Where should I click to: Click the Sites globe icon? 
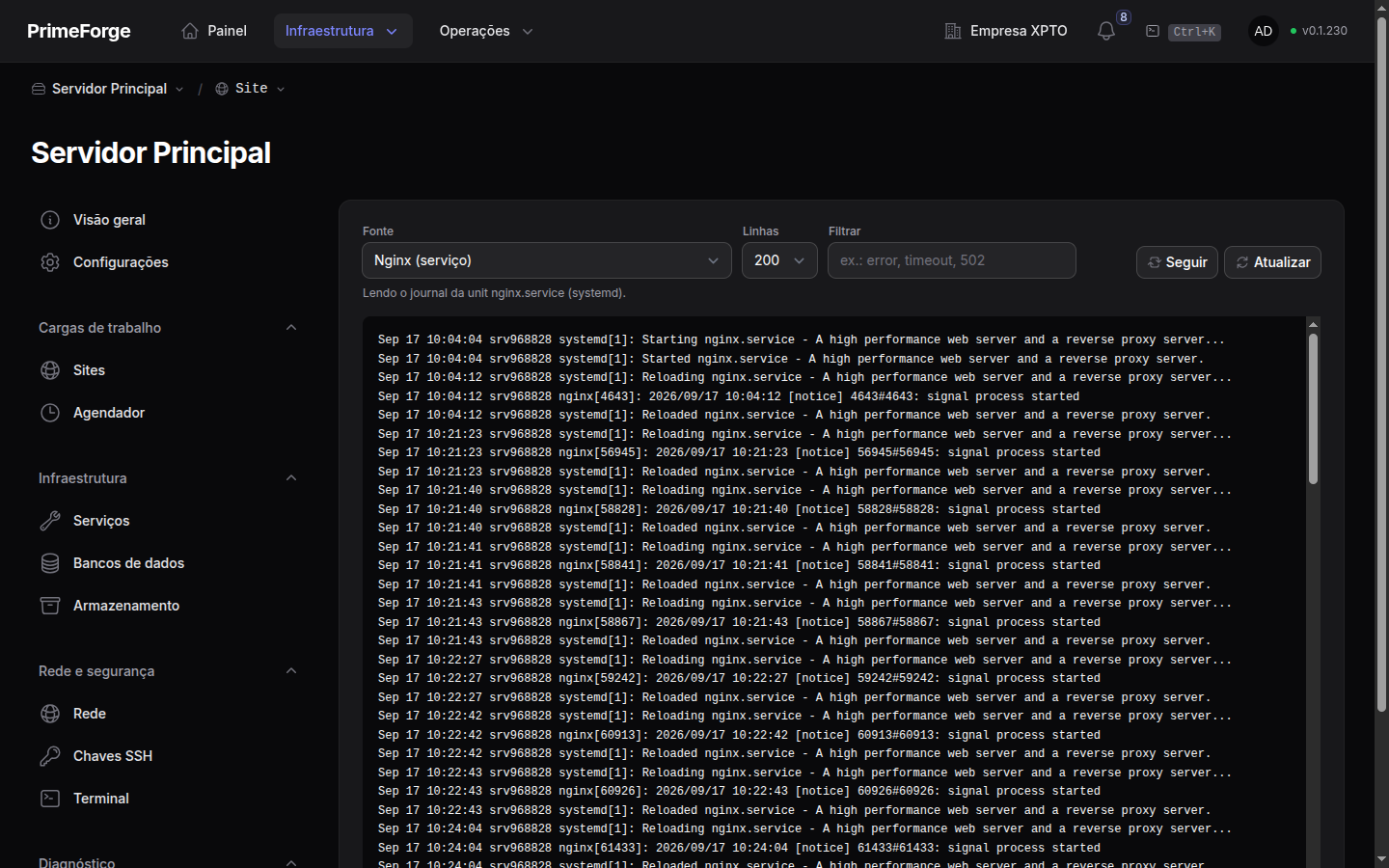[x=50, y=370]
